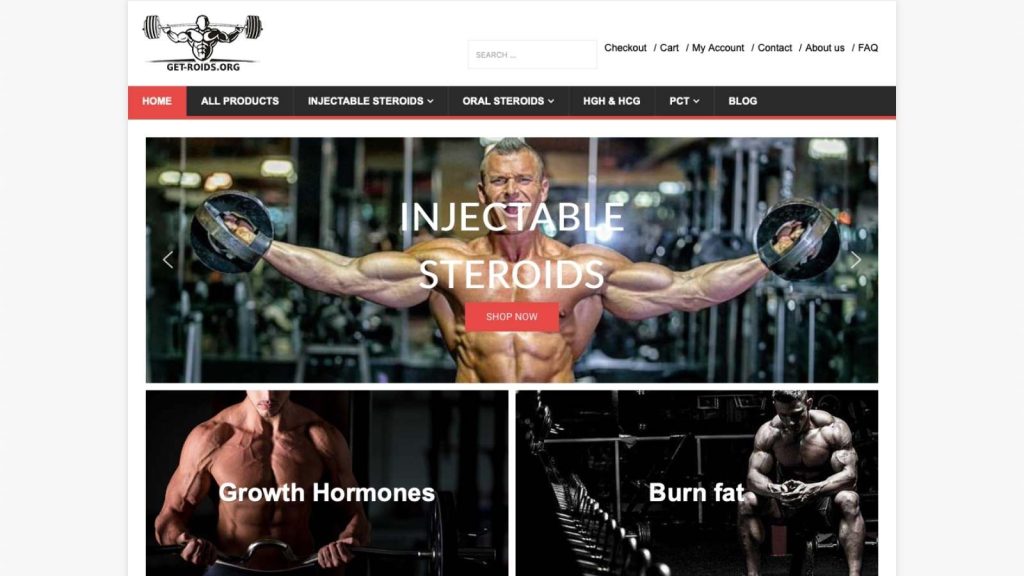The height and width of the screenshot is (576, 1024).
Task: Open the Burn fat banner
Action: tap(697, 483)
